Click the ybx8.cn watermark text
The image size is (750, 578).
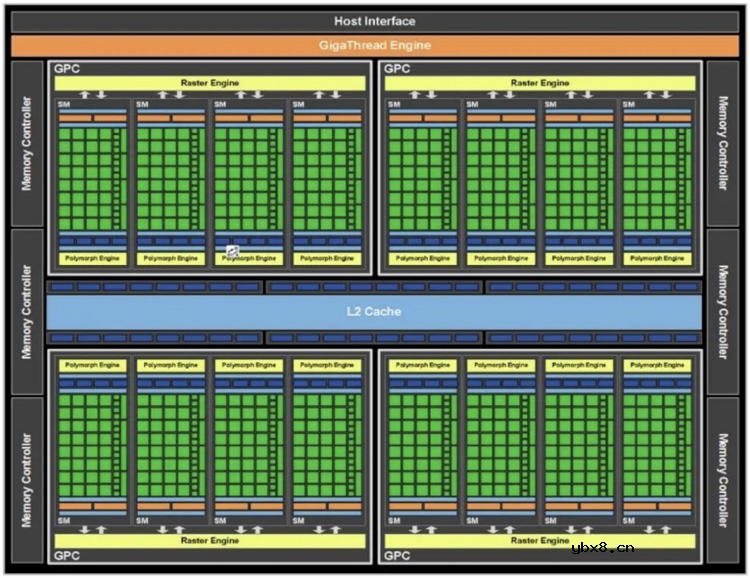602,547
